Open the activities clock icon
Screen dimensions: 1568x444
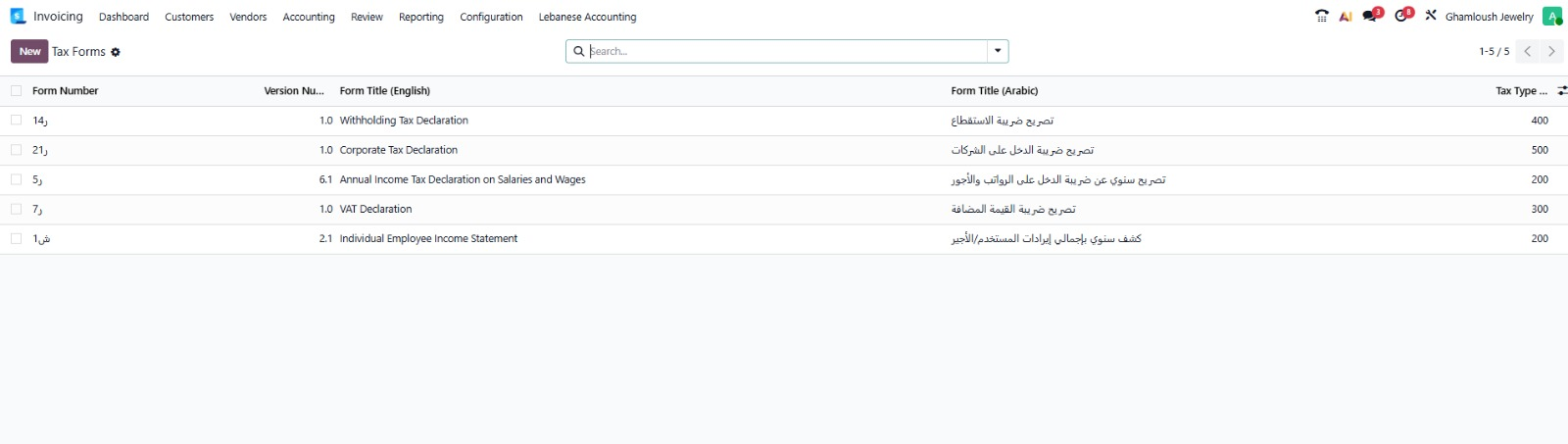click(x=1401, y=16)
